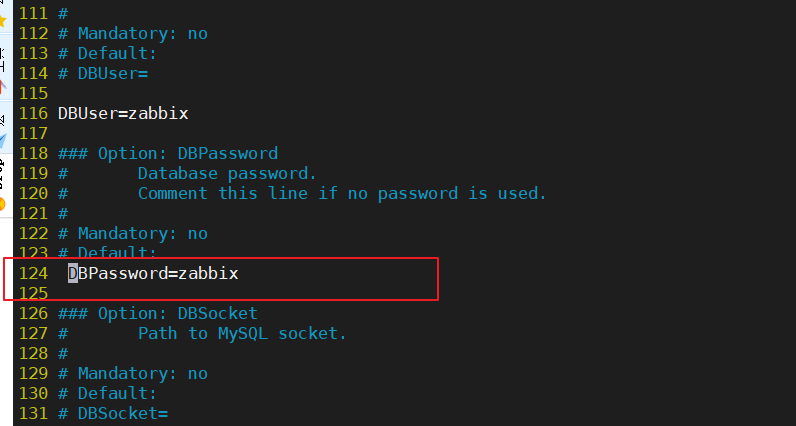The height and width of the screenshot is (426, 796).
Task: Click the '### Option: DBPassword' heading
Action: [168, 153]
